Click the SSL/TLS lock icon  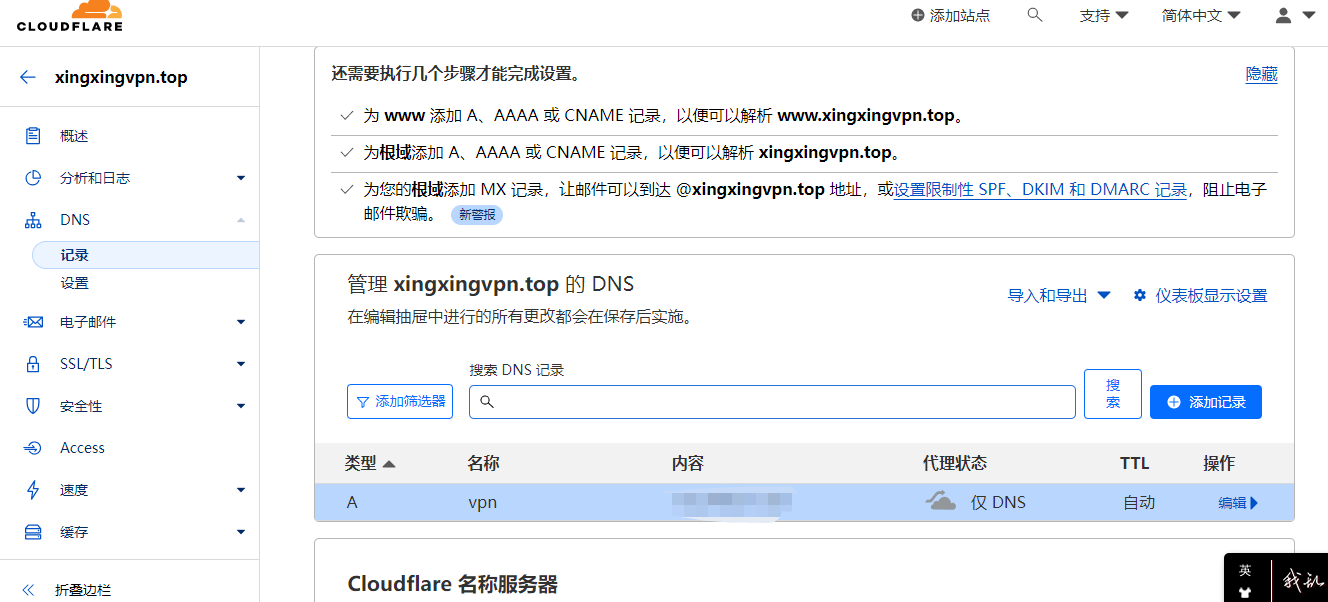[33, 364]
